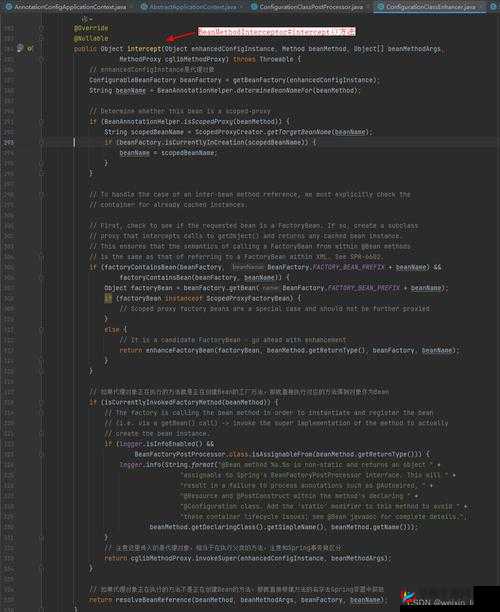
Task: Click implements-method gutter marker next to intercept
Action: pyautogui.click(x=30, y=49)
